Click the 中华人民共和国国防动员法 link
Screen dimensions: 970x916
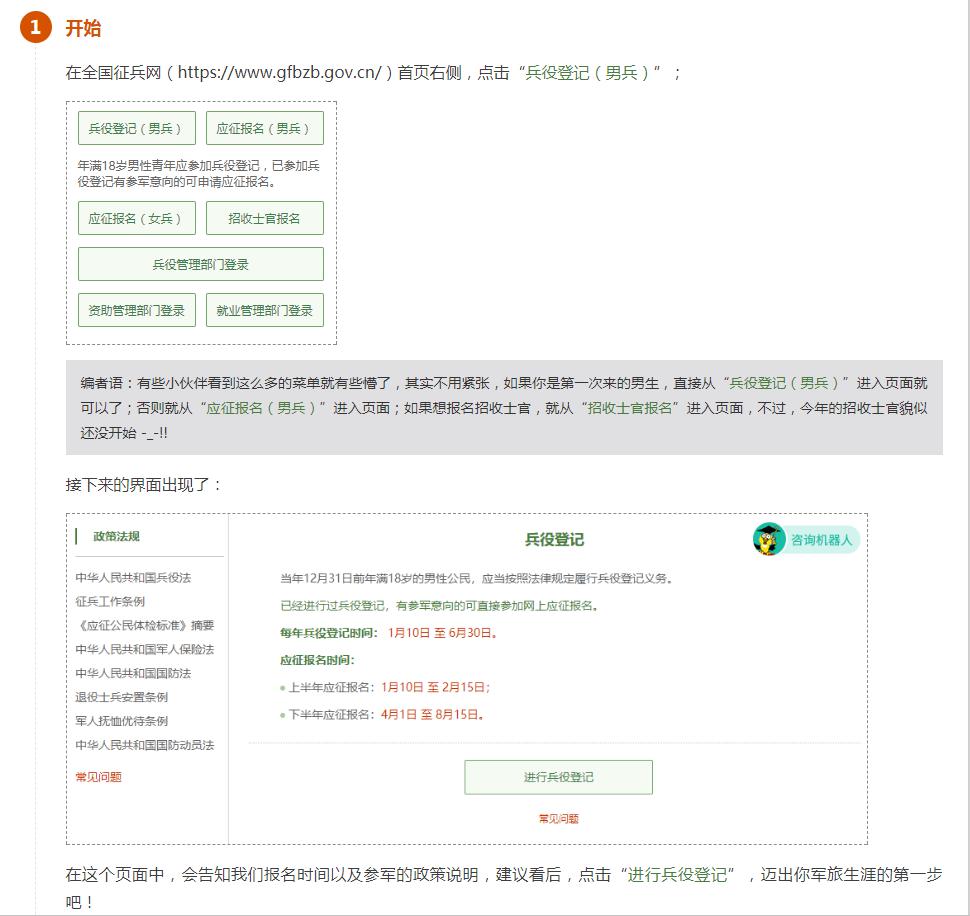tap(145, 745)
